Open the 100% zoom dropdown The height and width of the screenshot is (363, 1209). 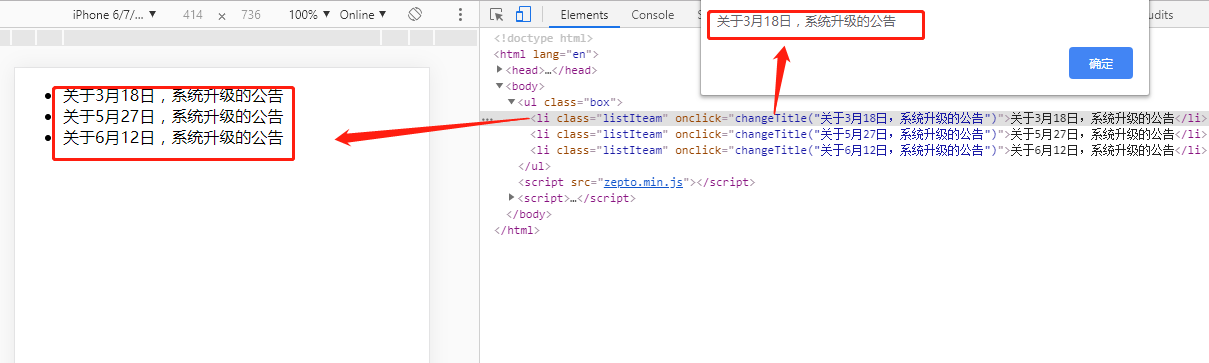click(309, 15)
